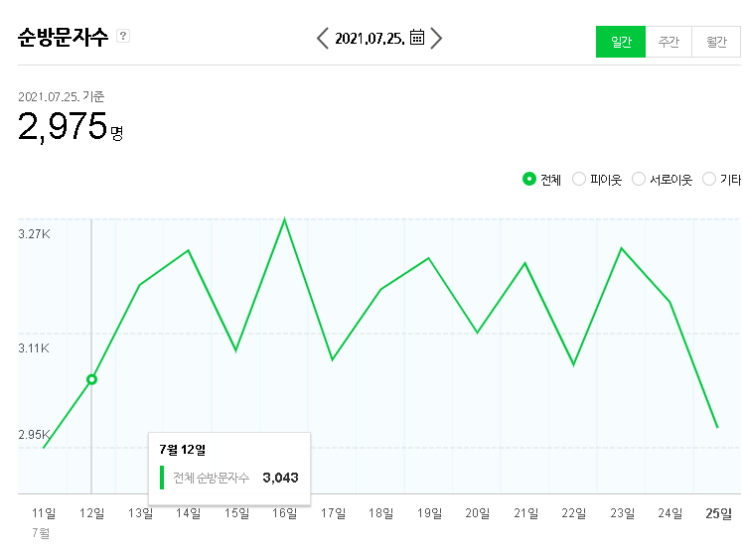Click the 2021.07.25. date text in header
Viewport: 743px width, 553px height.
(x=370, y=39)
